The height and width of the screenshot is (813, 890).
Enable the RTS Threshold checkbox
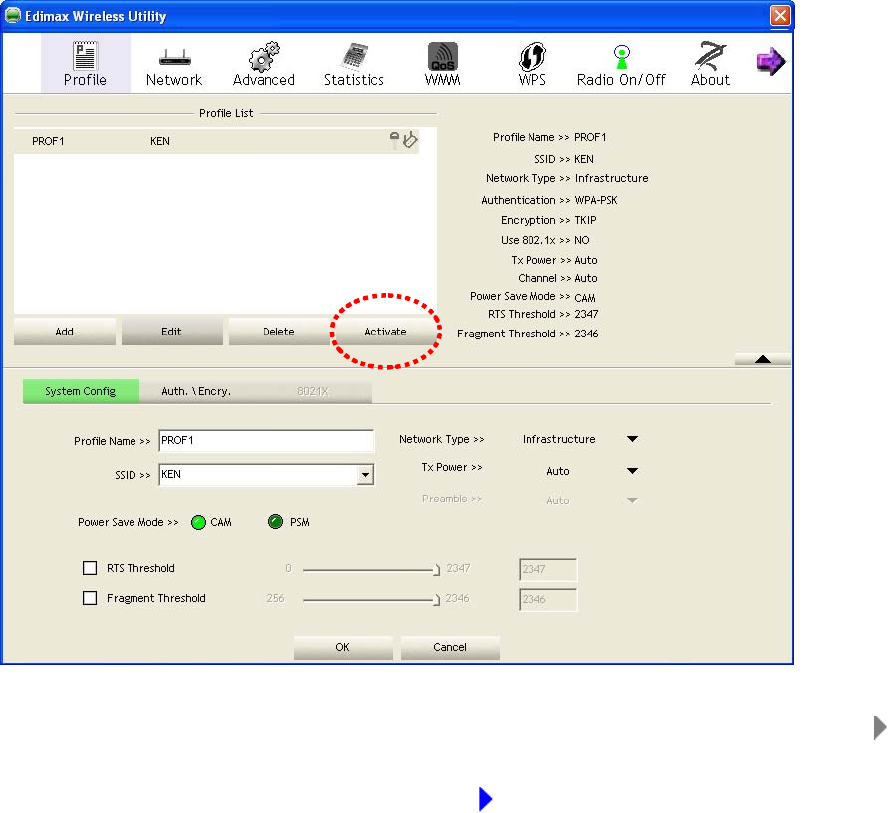click(x=90, y=568)
